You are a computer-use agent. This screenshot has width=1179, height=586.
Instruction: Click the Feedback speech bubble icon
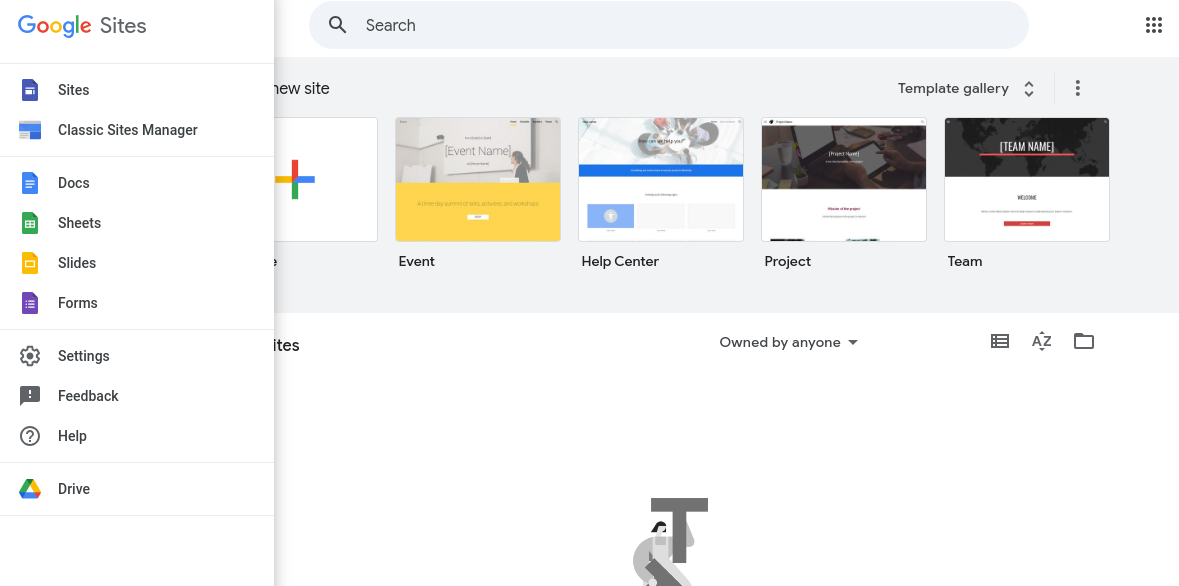(x=30, y=396)
